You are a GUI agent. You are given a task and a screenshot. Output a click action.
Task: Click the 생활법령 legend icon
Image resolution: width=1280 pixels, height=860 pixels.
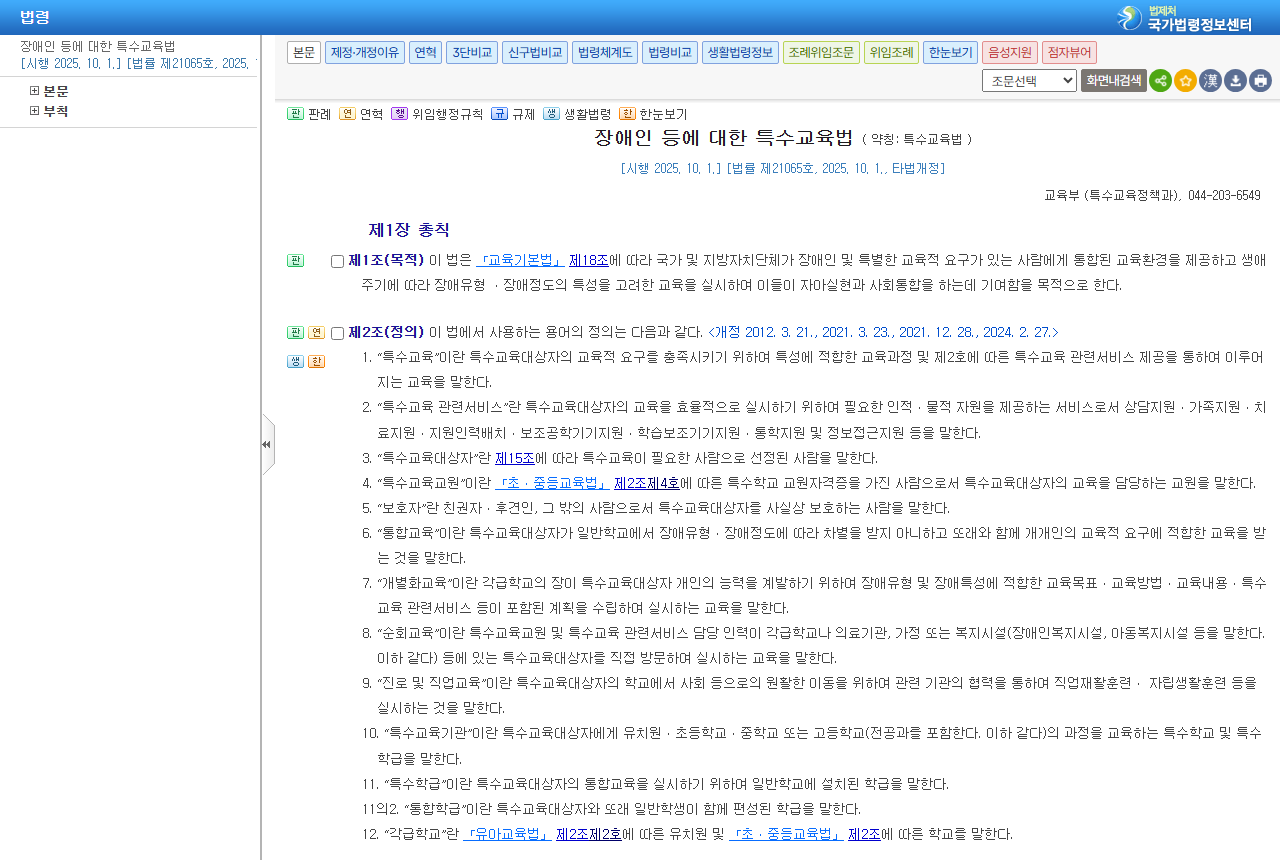click(551, 114)
